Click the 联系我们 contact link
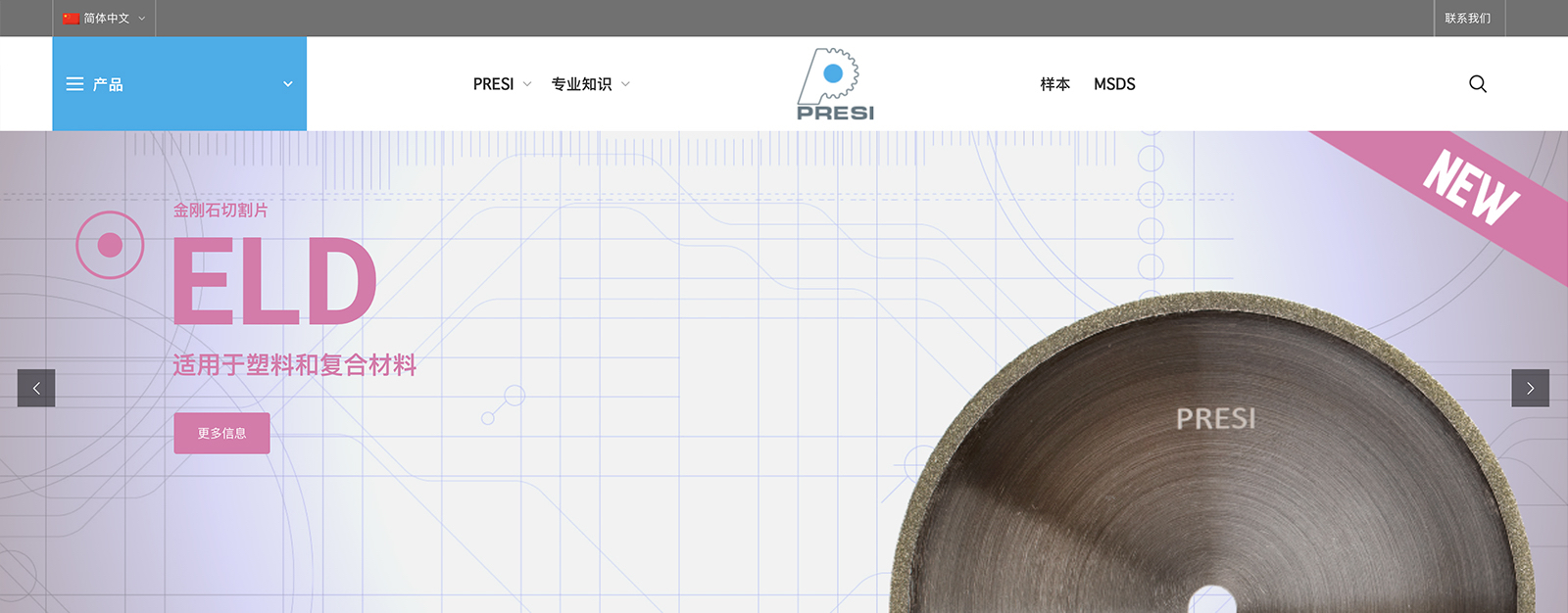1568x613 pixels. [x=1467, y=19]
